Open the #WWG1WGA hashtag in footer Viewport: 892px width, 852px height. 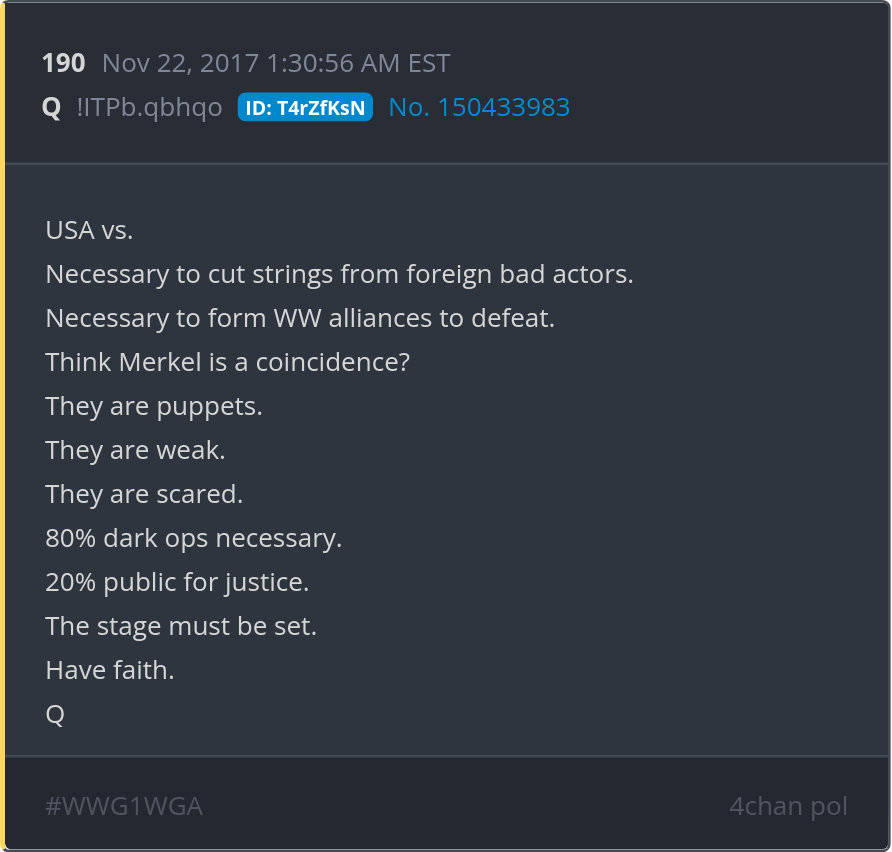point(124,806)
